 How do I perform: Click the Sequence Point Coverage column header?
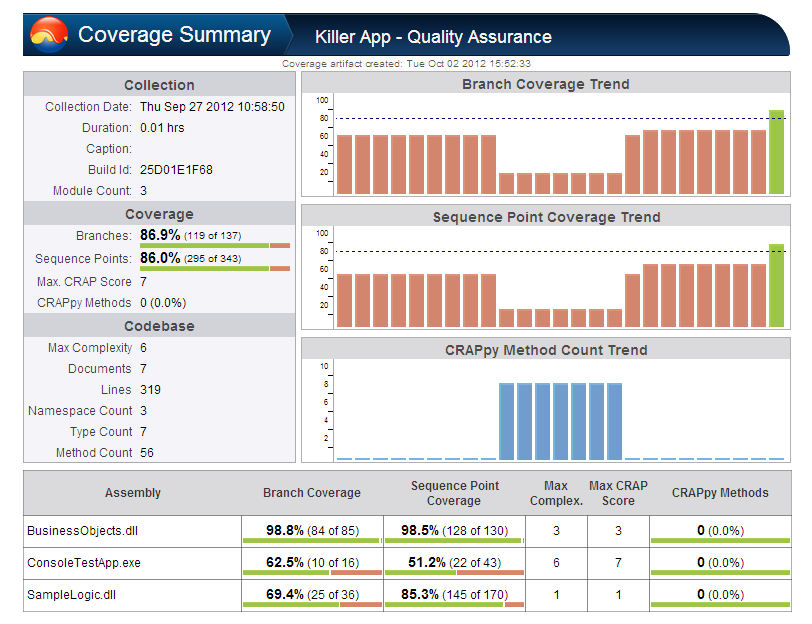(x=454, y=493)
